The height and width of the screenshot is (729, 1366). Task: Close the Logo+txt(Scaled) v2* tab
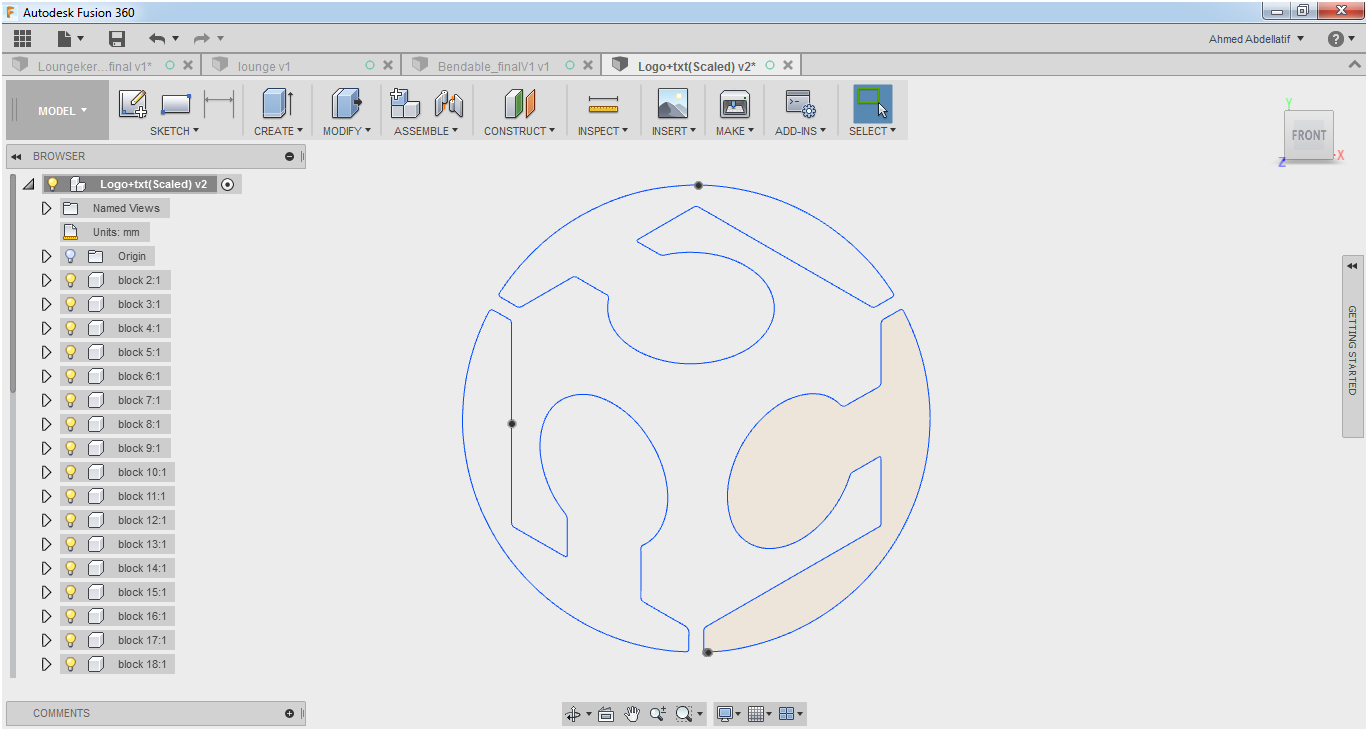coord(788,65)
